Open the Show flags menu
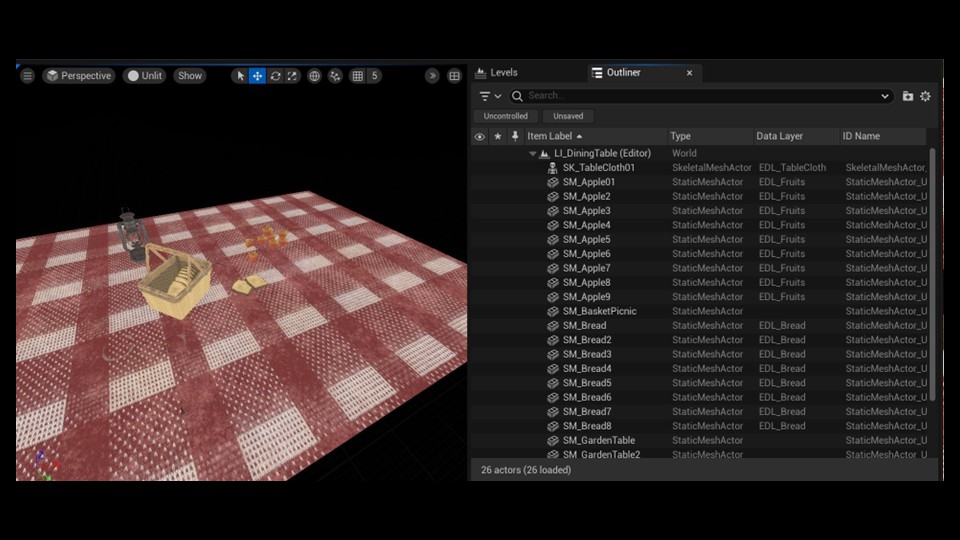This screenshot has width=960, height=540. click(x=190, y=76)
